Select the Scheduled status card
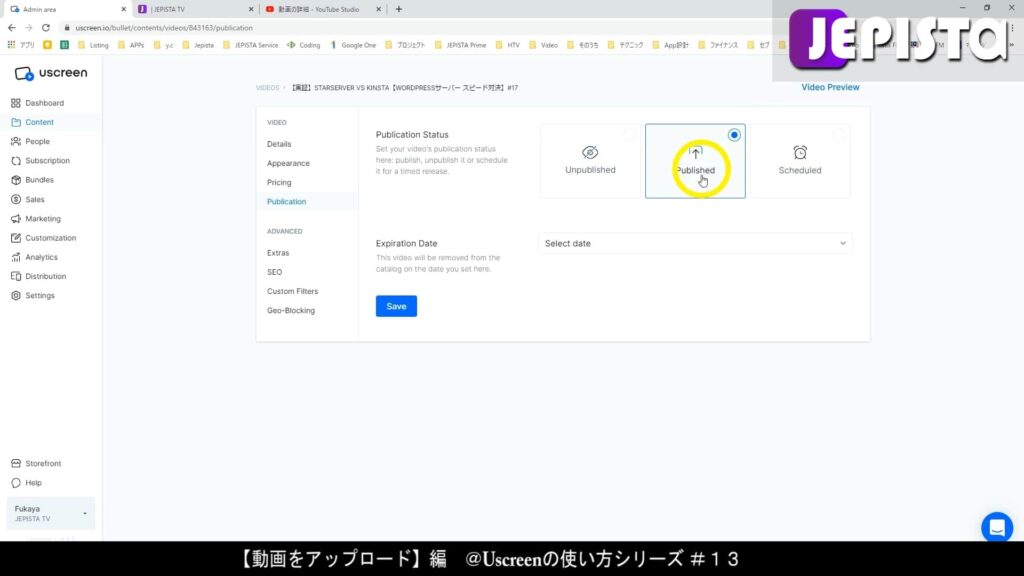The image size is (1024, 576). [x=799, y=161]
